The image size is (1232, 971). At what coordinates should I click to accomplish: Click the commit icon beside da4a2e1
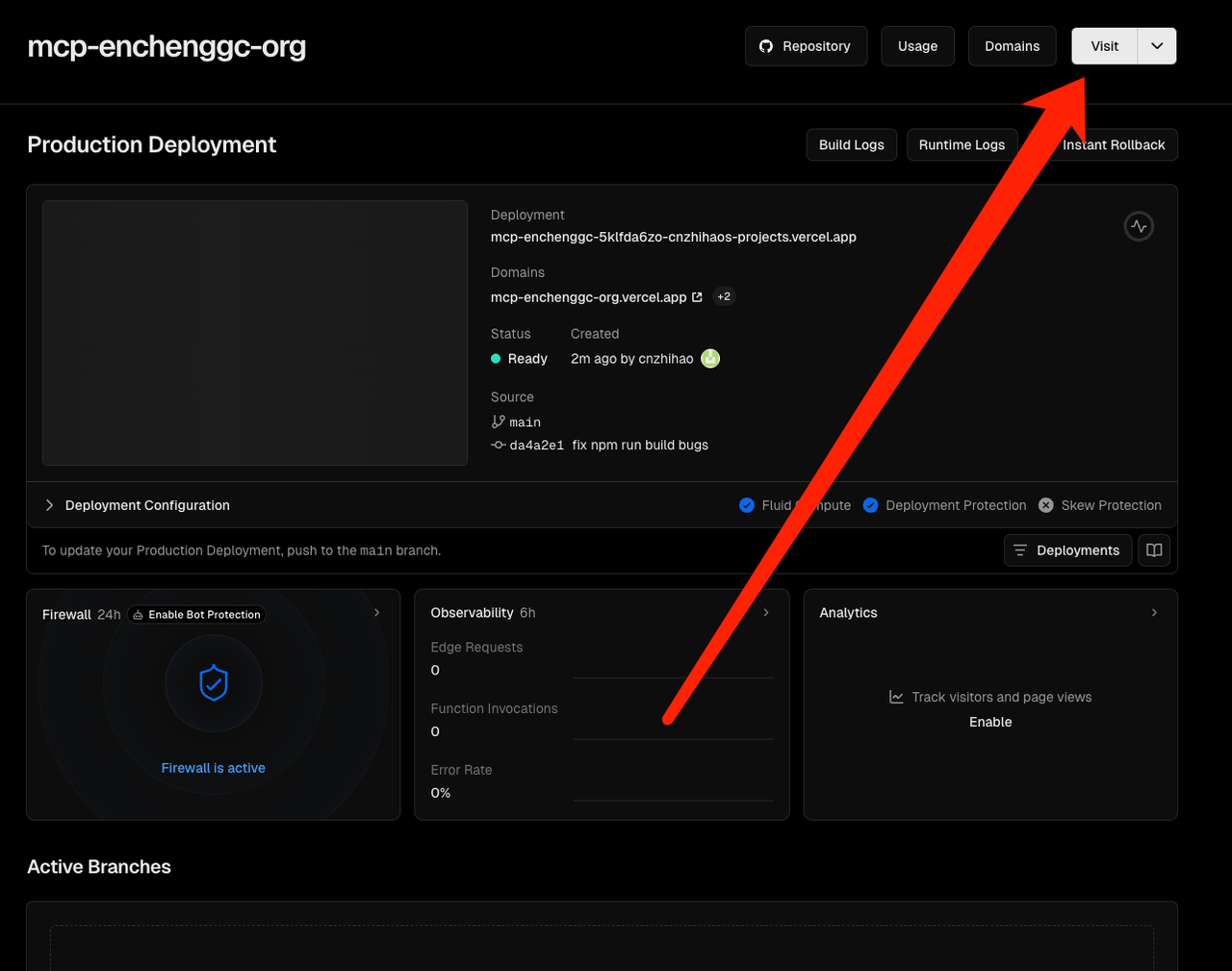pos(498,446)
